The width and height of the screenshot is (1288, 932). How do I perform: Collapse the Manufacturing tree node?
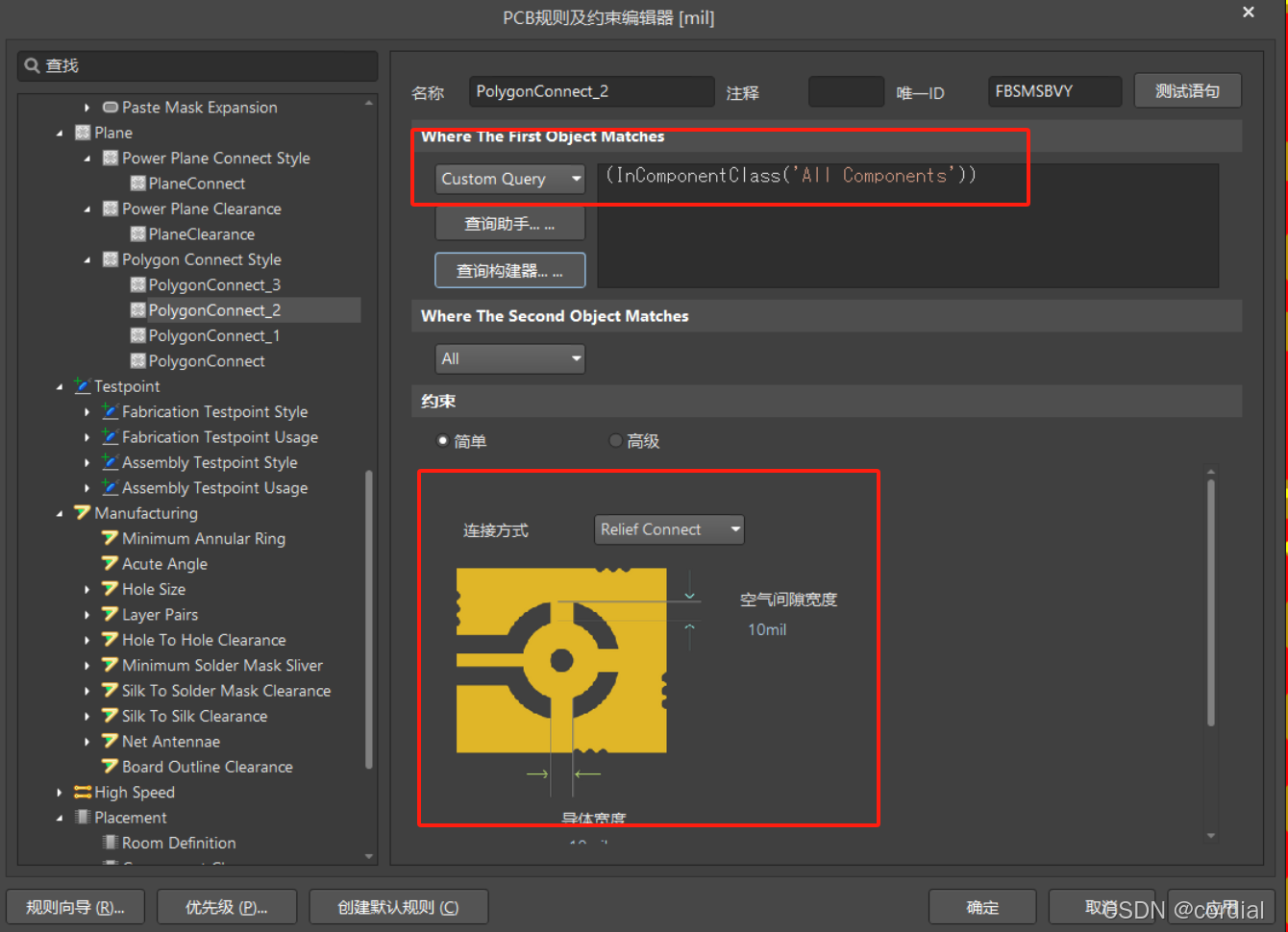tap(60, 513)
